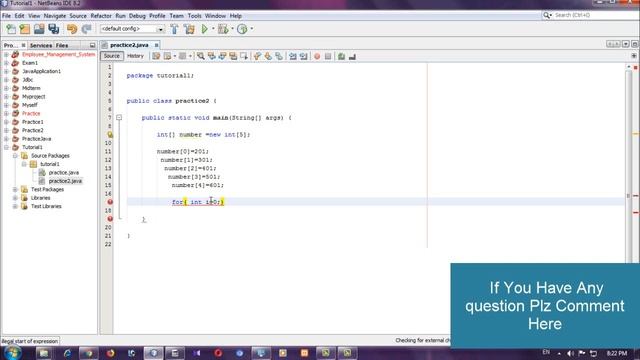Expand the Midterm project node
The image size is (640, 360).
[x=6, y=88]
